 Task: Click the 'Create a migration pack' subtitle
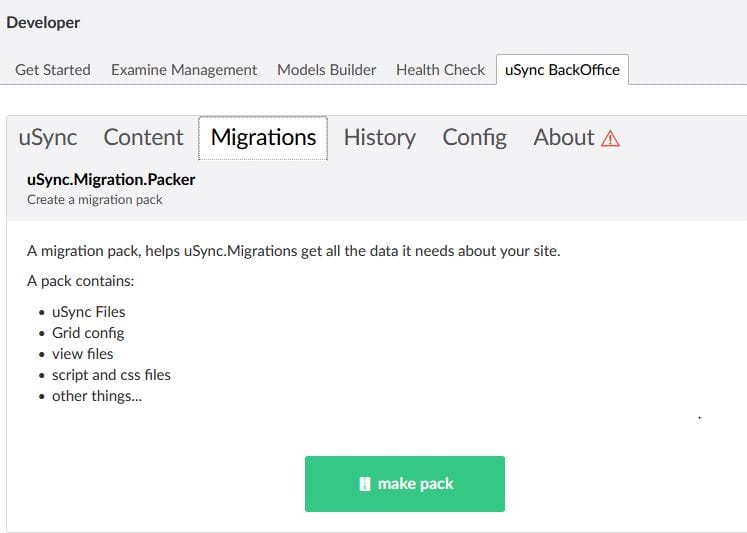pos(94,200)
